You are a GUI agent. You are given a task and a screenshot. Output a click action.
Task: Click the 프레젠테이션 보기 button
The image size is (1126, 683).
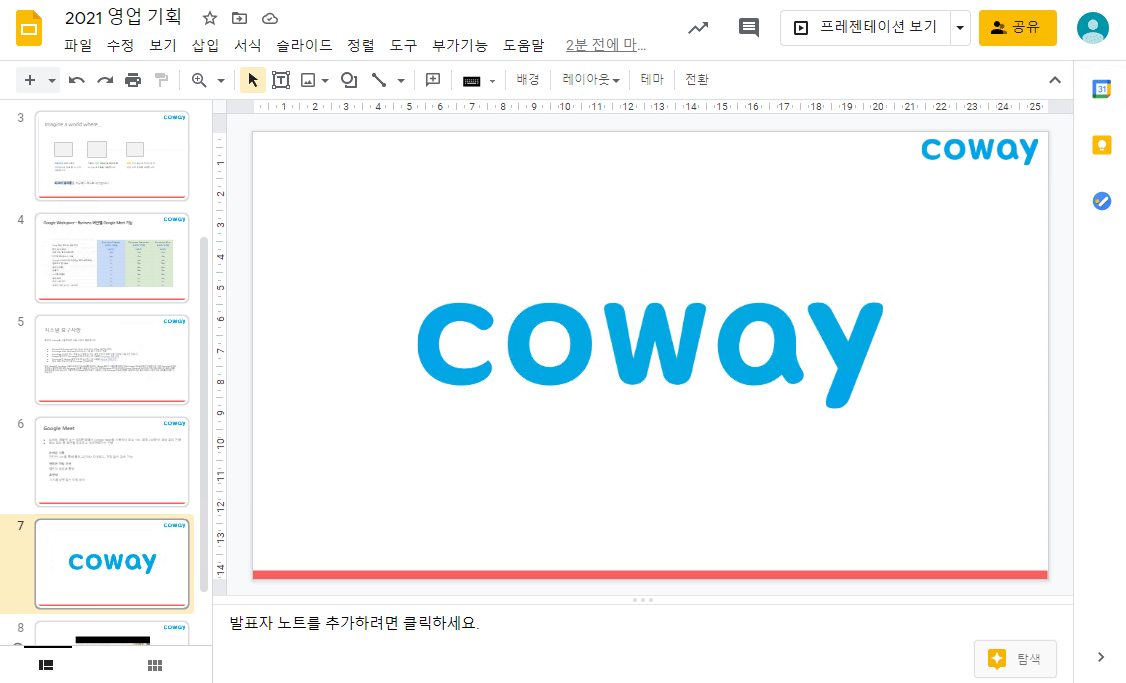865,28
